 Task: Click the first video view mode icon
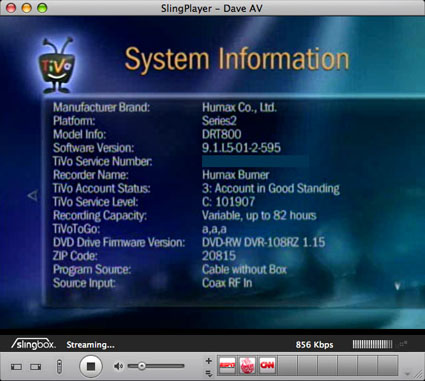pyautogui.click(x=16, y=367)
